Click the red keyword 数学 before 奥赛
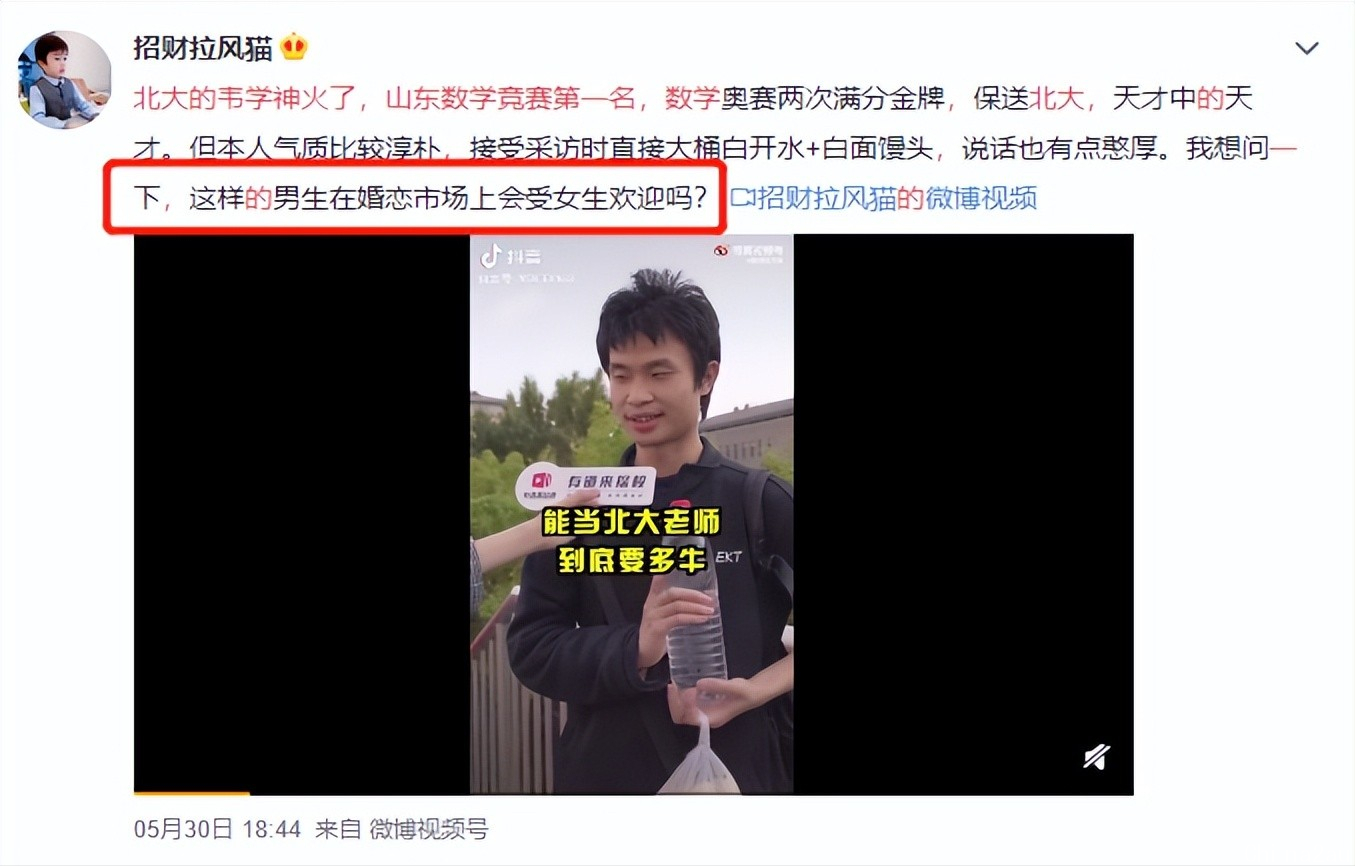Viewport: 1355px width, 866px height. [x=692, y=99]
